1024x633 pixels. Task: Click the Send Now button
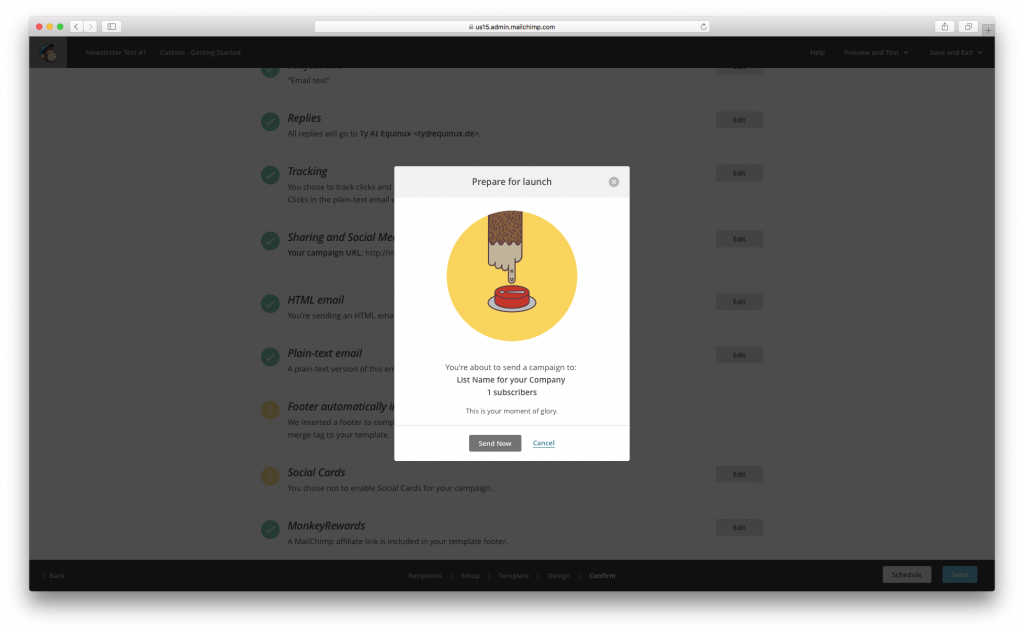(x=494, y=443)
